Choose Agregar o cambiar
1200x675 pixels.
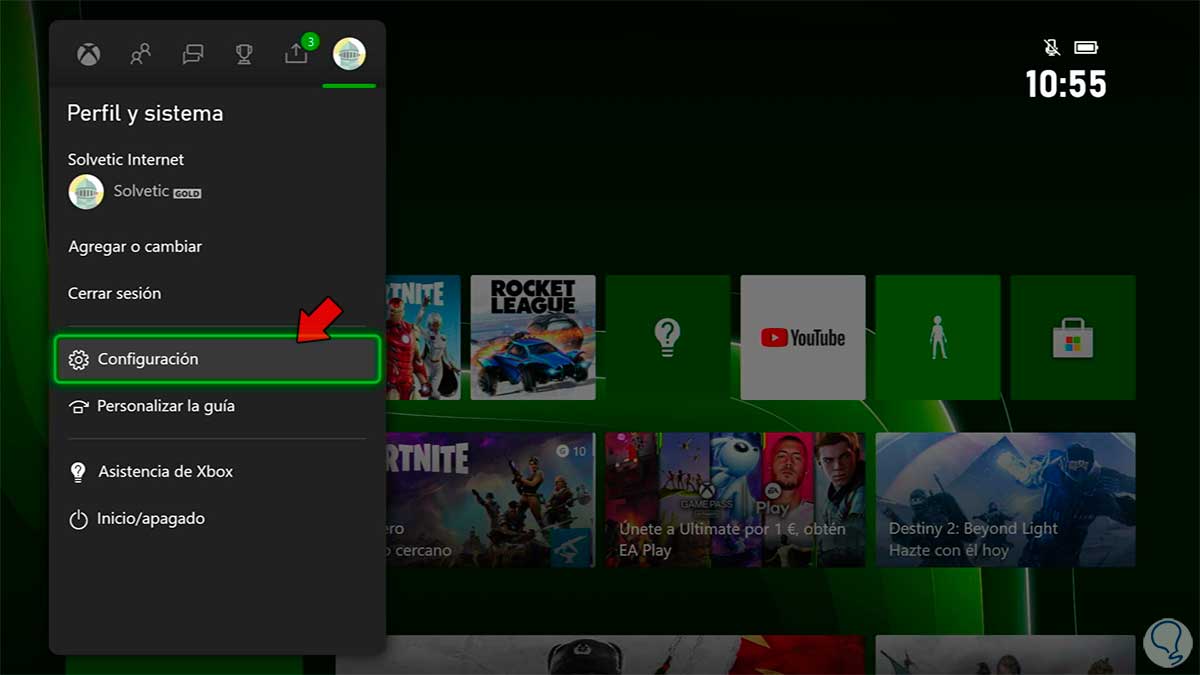tap(135, 246)
